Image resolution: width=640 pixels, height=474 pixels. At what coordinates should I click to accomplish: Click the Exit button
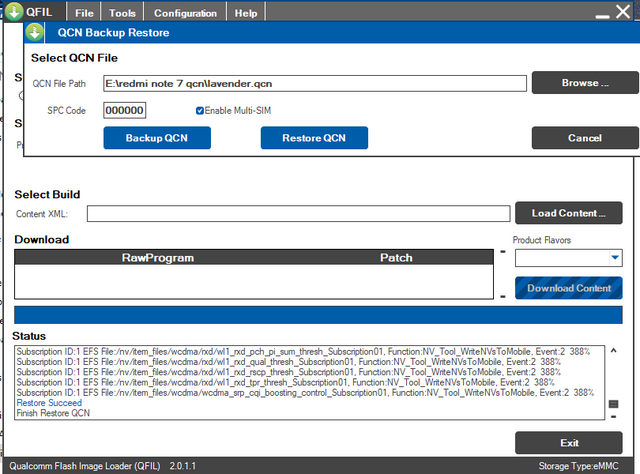pyautogui.click(x=569, y=443)
